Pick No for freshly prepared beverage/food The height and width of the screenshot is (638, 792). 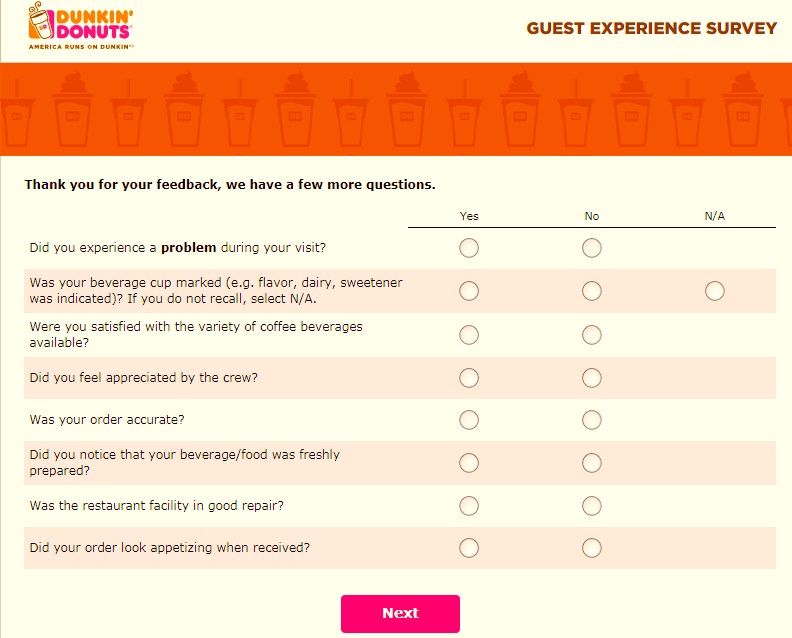pos(591,463)
